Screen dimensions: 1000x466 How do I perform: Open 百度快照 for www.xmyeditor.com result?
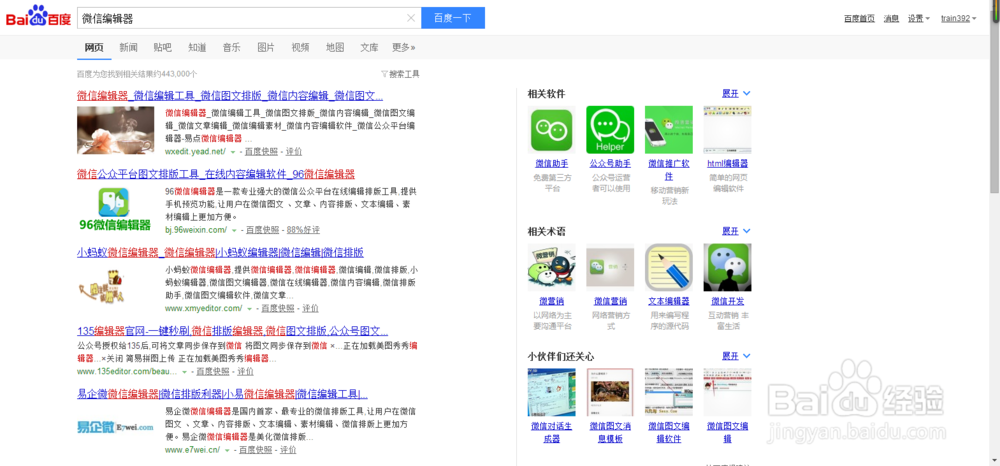278,309
